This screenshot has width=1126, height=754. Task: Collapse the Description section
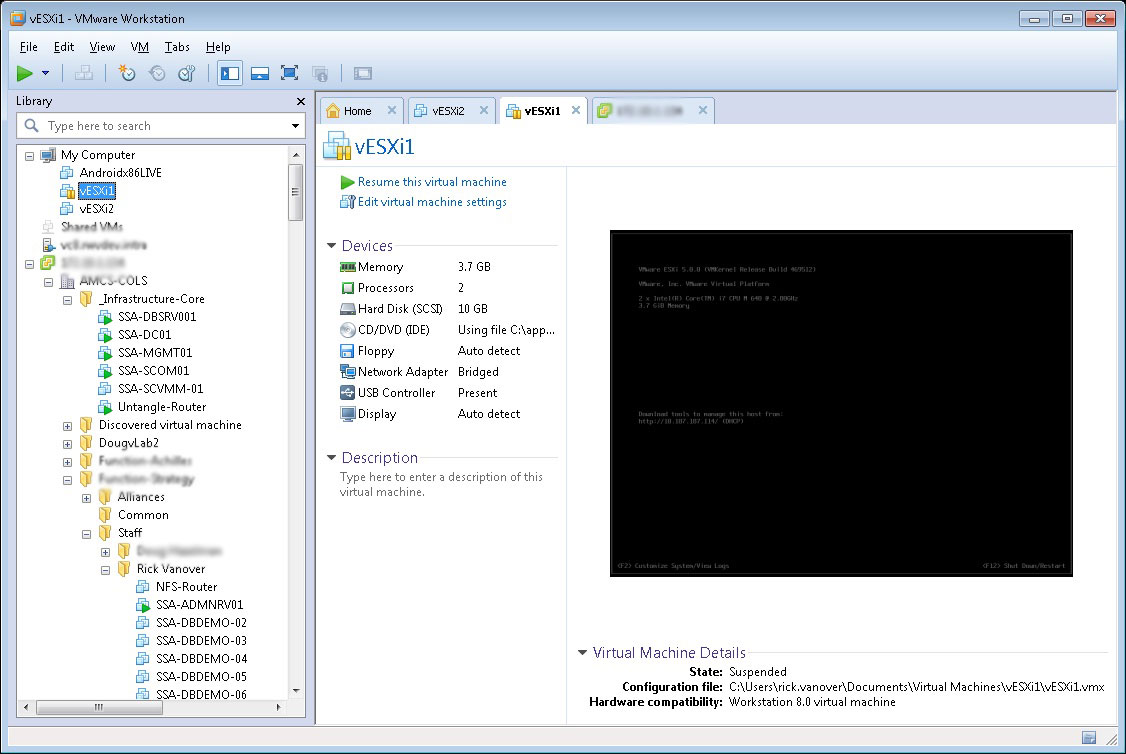tap(331, 457)
